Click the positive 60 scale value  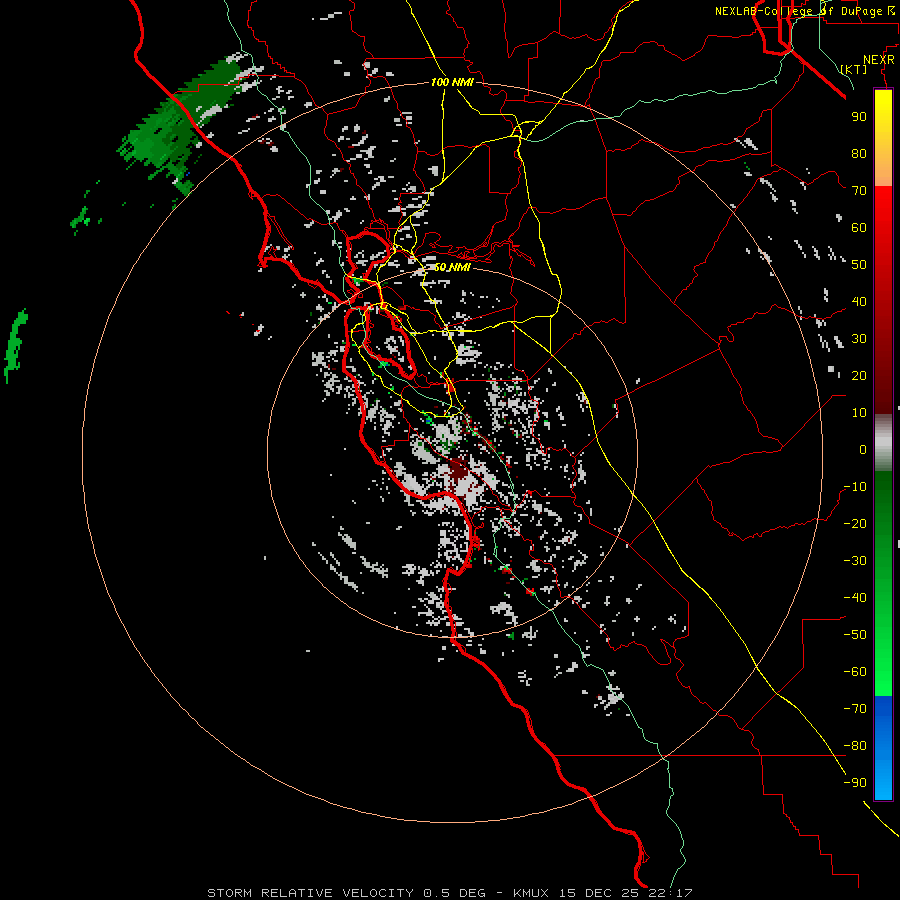coord(859,227)
